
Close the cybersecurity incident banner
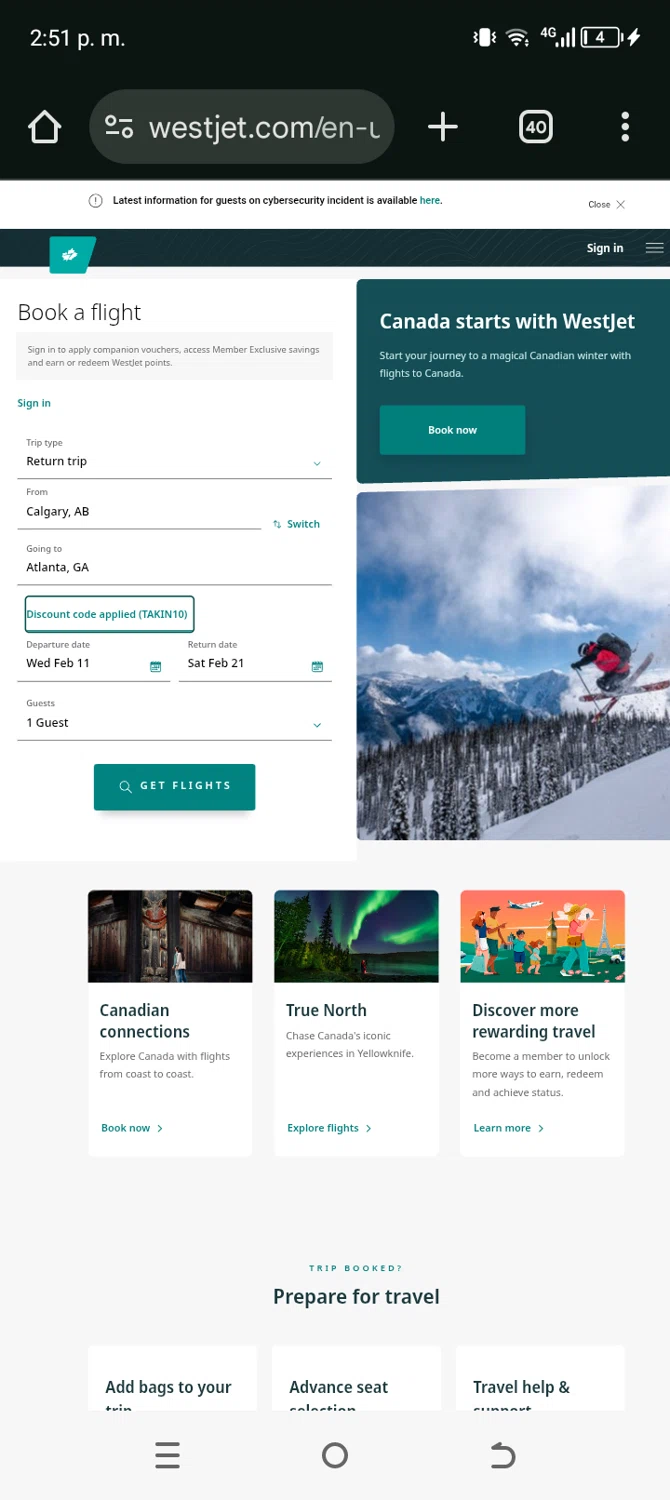point(607,204)
